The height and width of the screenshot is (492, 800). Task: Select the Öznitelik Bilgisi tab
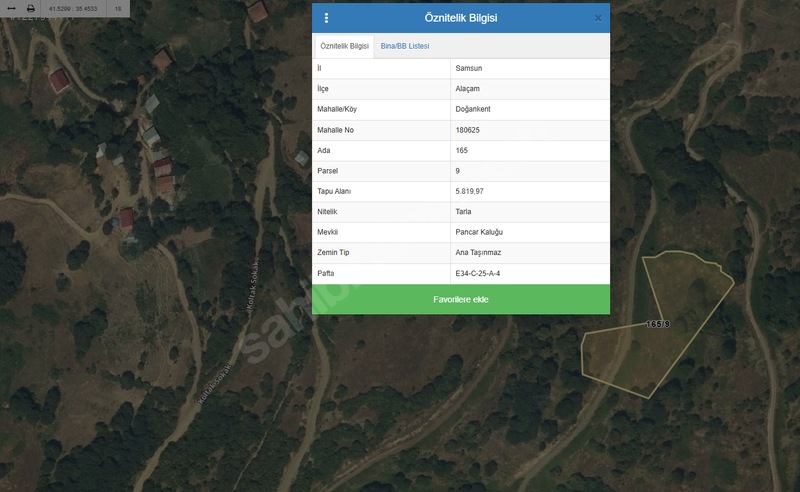pyautogui.click(x=344, y=46)
